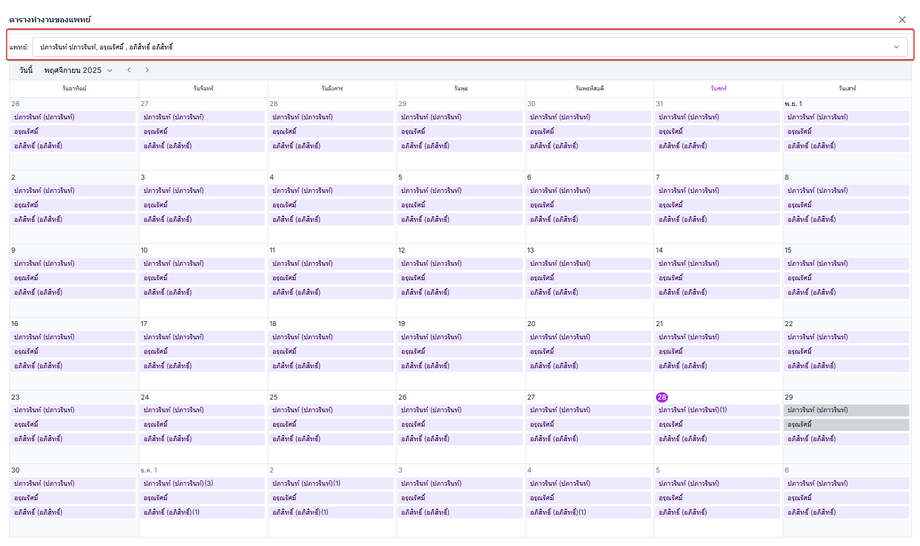This screenshot has height=546, width=920.
Task: Jump to today with วันนี้ button
Action: (x=26, y=70)
